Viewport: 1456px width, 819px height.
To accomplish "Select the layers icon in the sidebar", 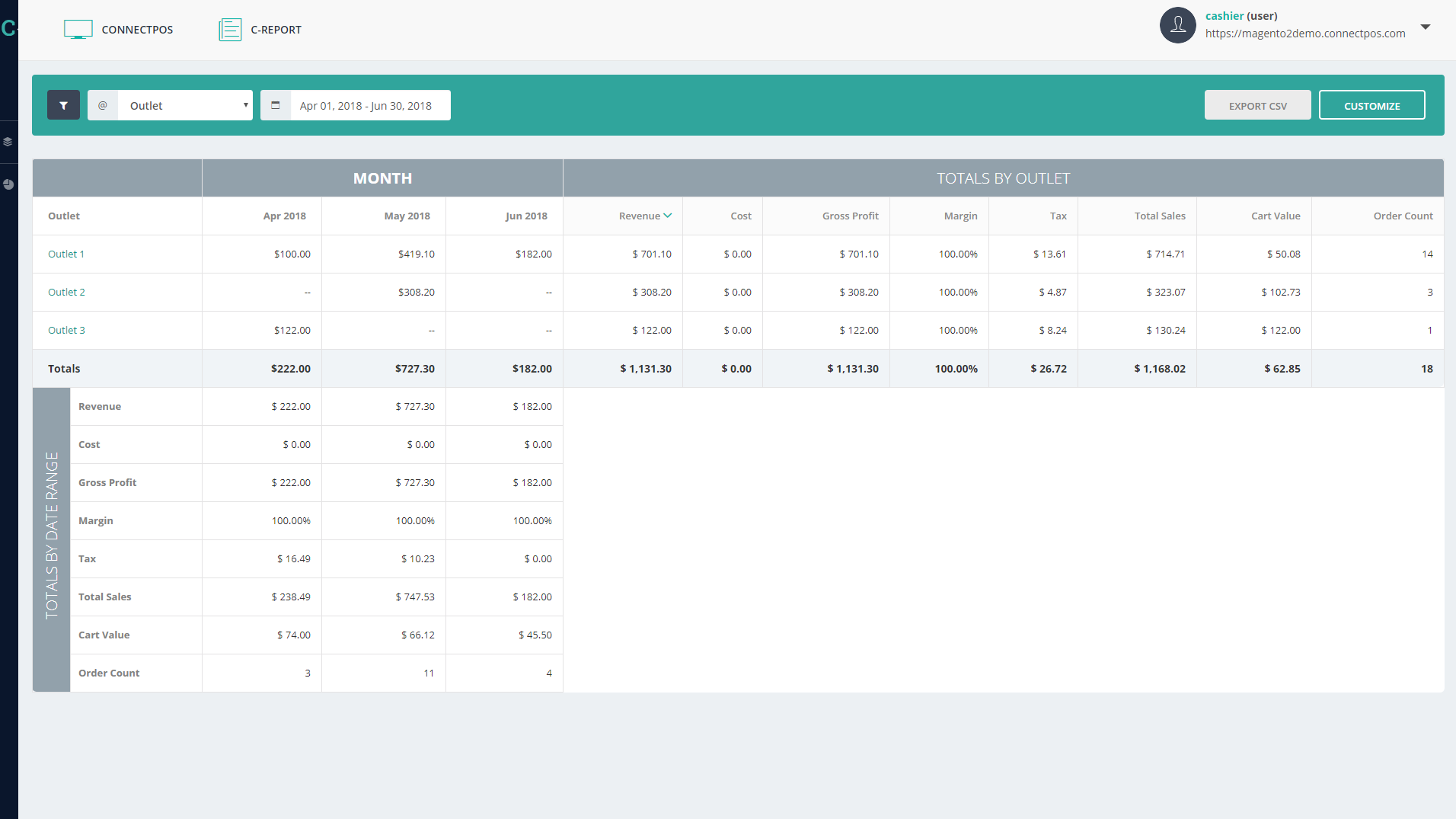I will [8, 142].
